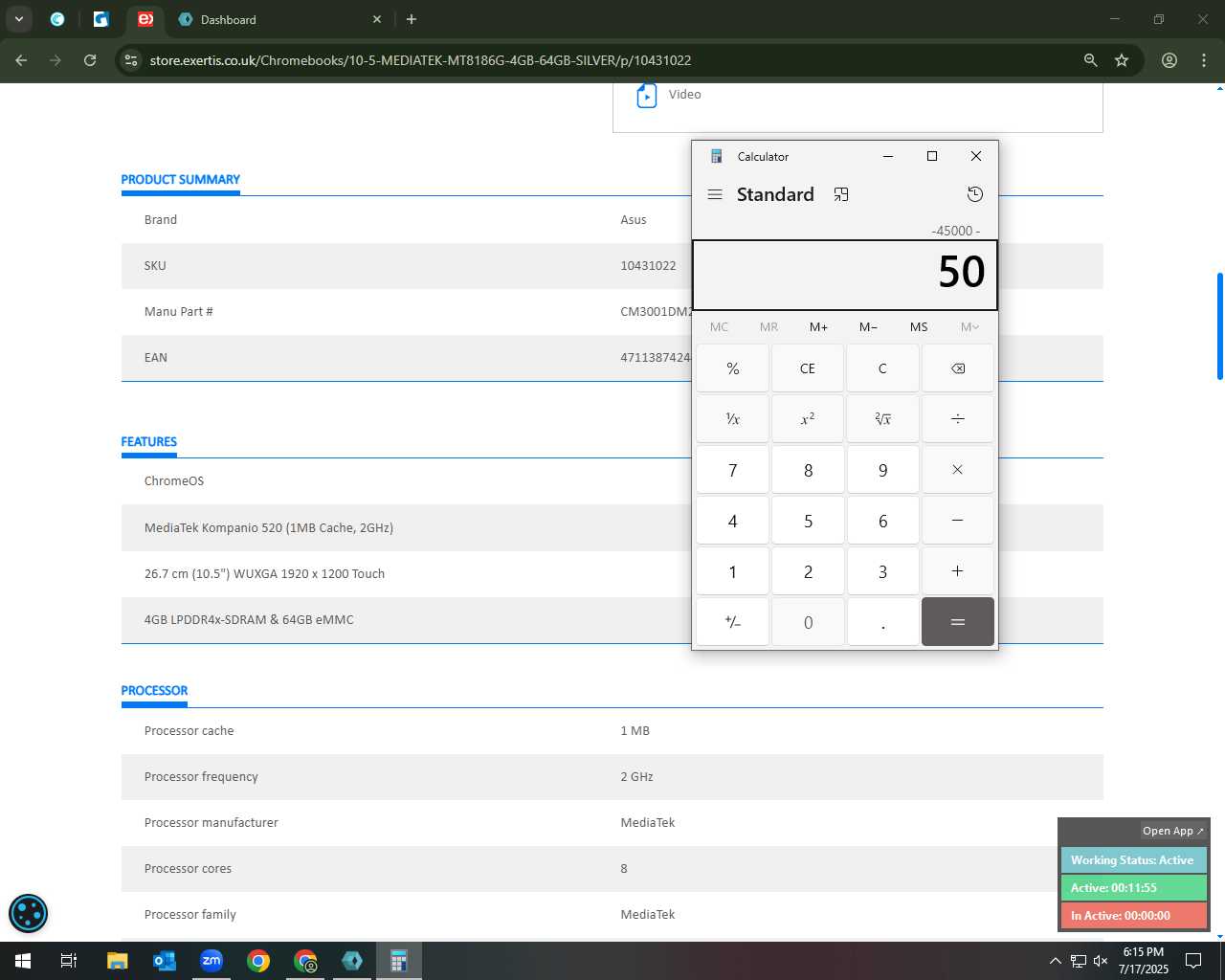The width and height of the screenshot is (1225, 980).
Task: Click digit 5 on the calculator
Action: pyautogui.click(x=808, y=521)
